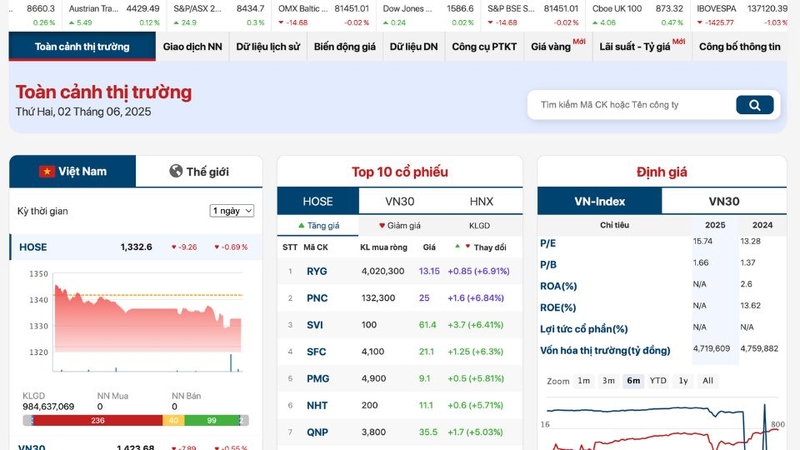Set chart zoom to 6m

(x=633, y=381)
